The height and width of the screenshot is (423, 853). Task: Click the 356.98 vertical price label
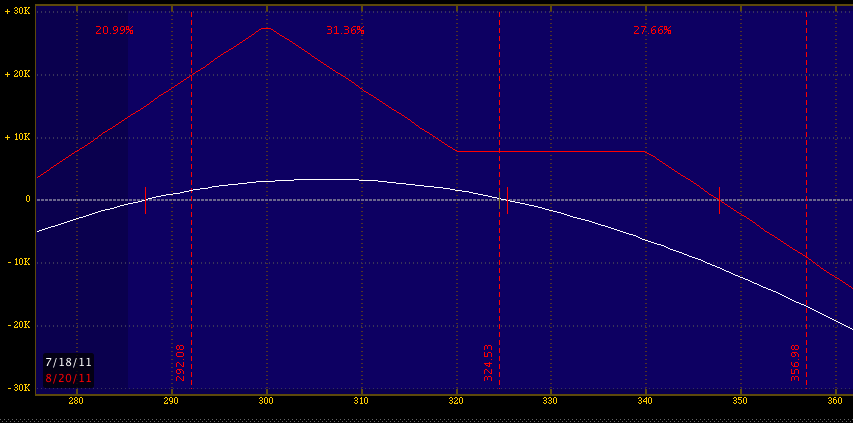796,362
